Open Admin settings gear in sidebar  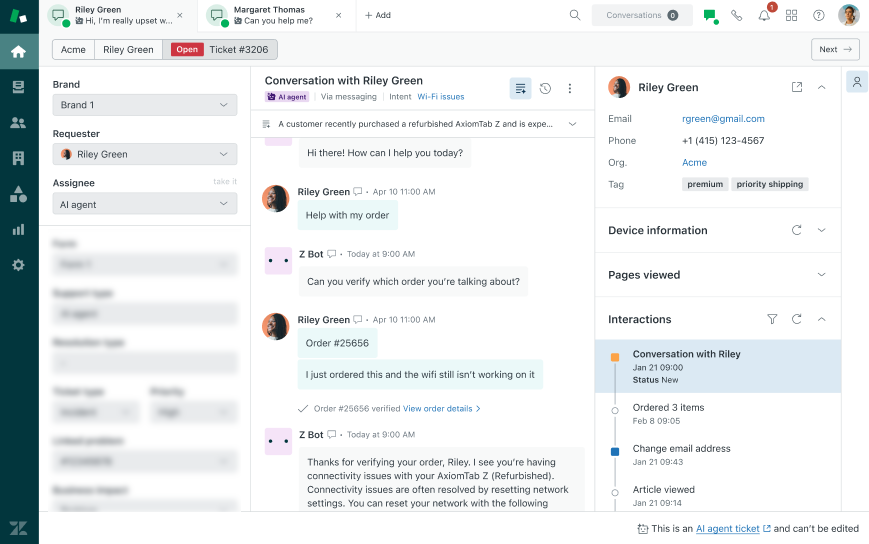(x=18, y=265)
